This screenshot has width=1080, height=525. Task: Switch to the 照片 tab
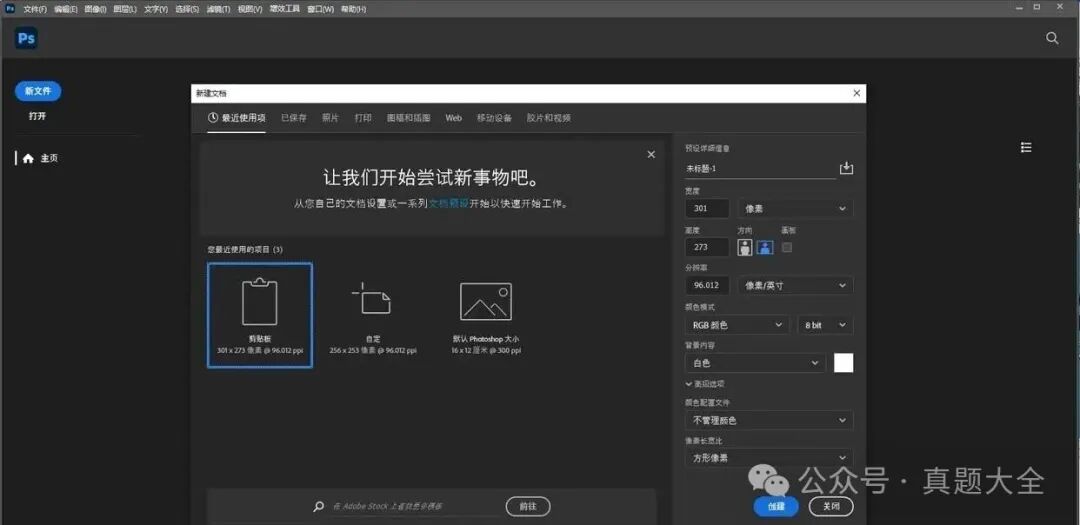click(331, 118)
